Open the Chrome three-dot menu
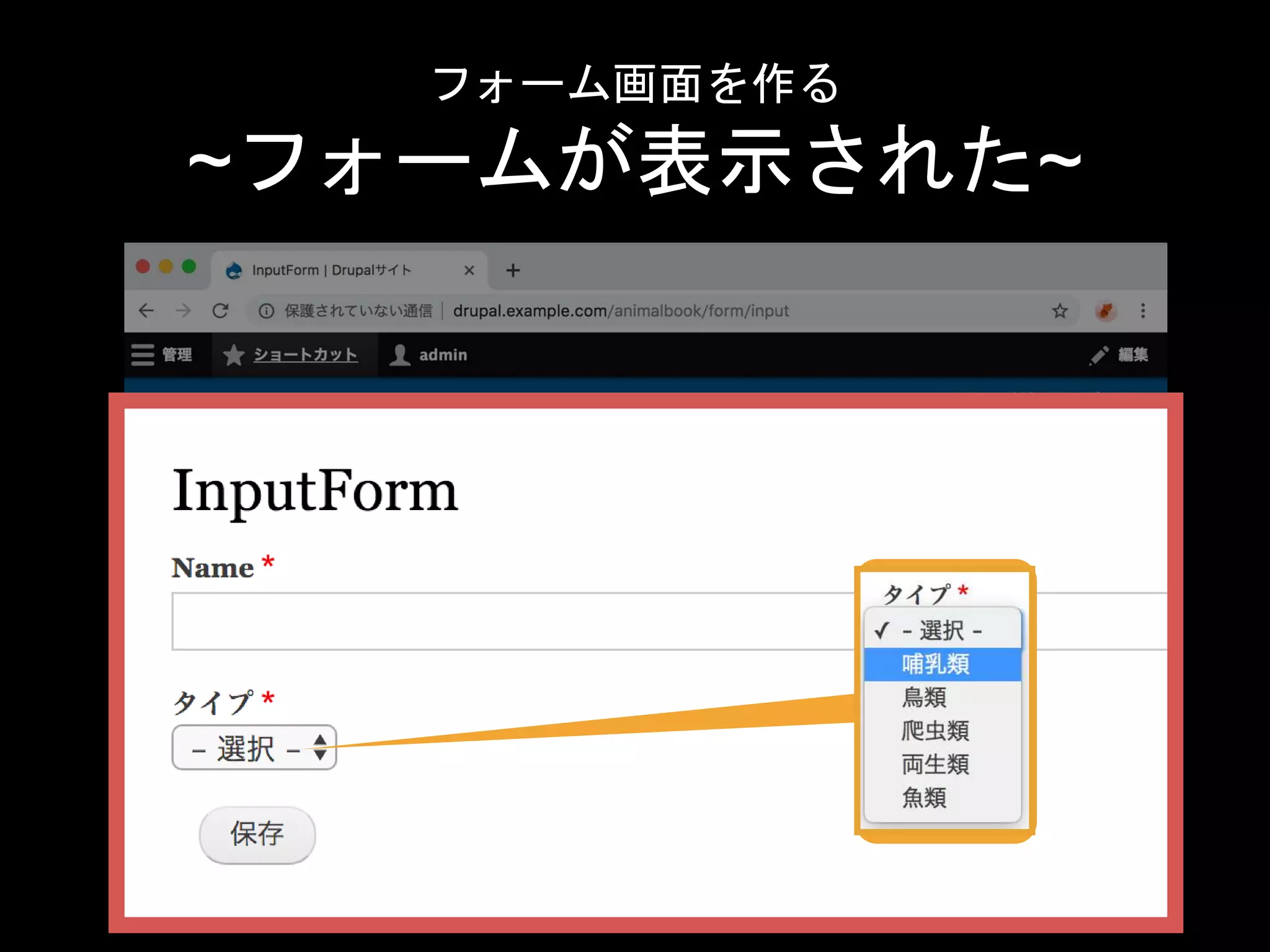Image resolution: width=1270 pixels, height=952 pixels. coord(1143,311)
